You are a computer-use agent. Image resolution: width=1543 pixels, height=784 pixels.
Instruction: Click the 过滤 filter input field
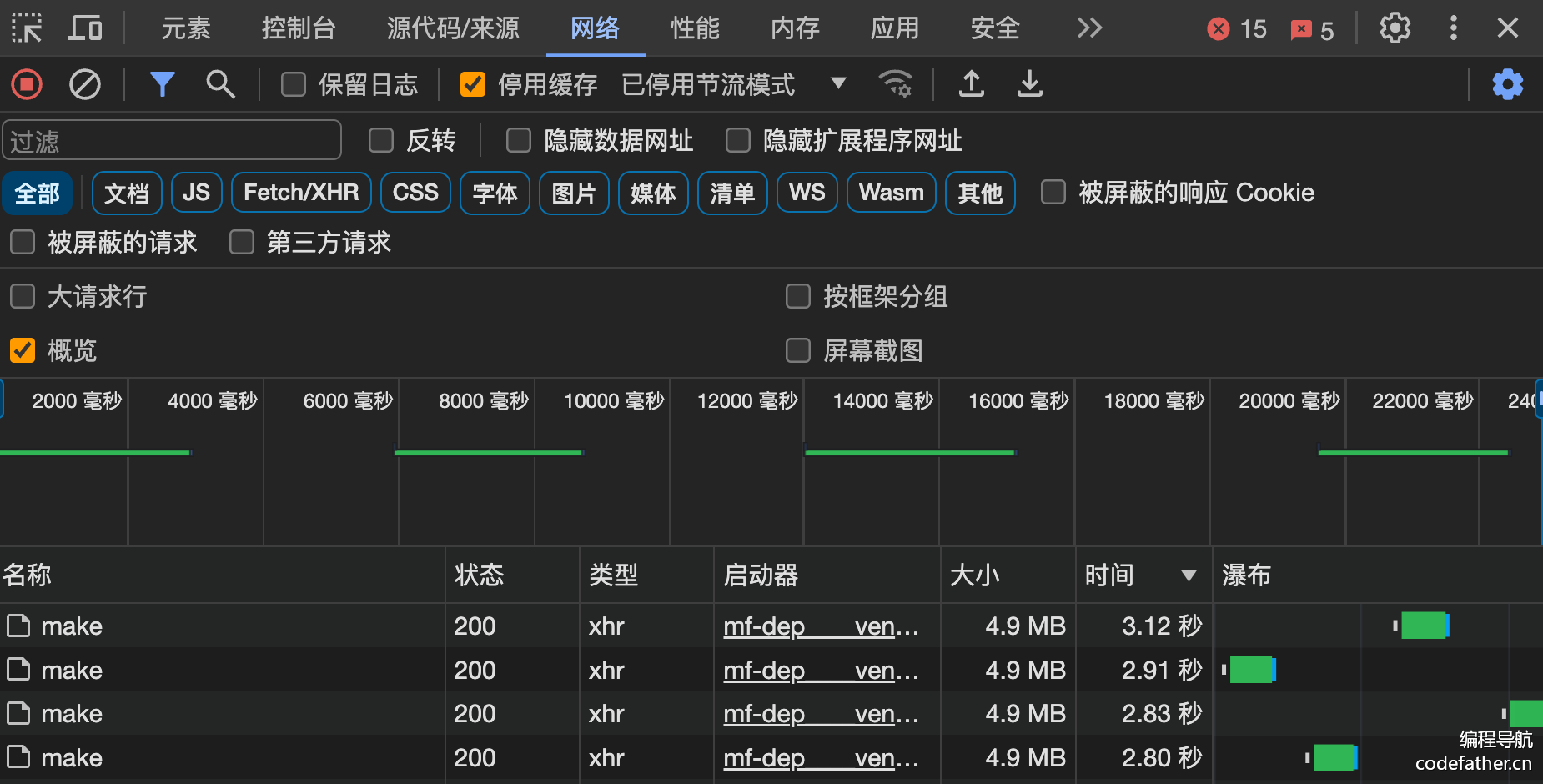[172, 141]
